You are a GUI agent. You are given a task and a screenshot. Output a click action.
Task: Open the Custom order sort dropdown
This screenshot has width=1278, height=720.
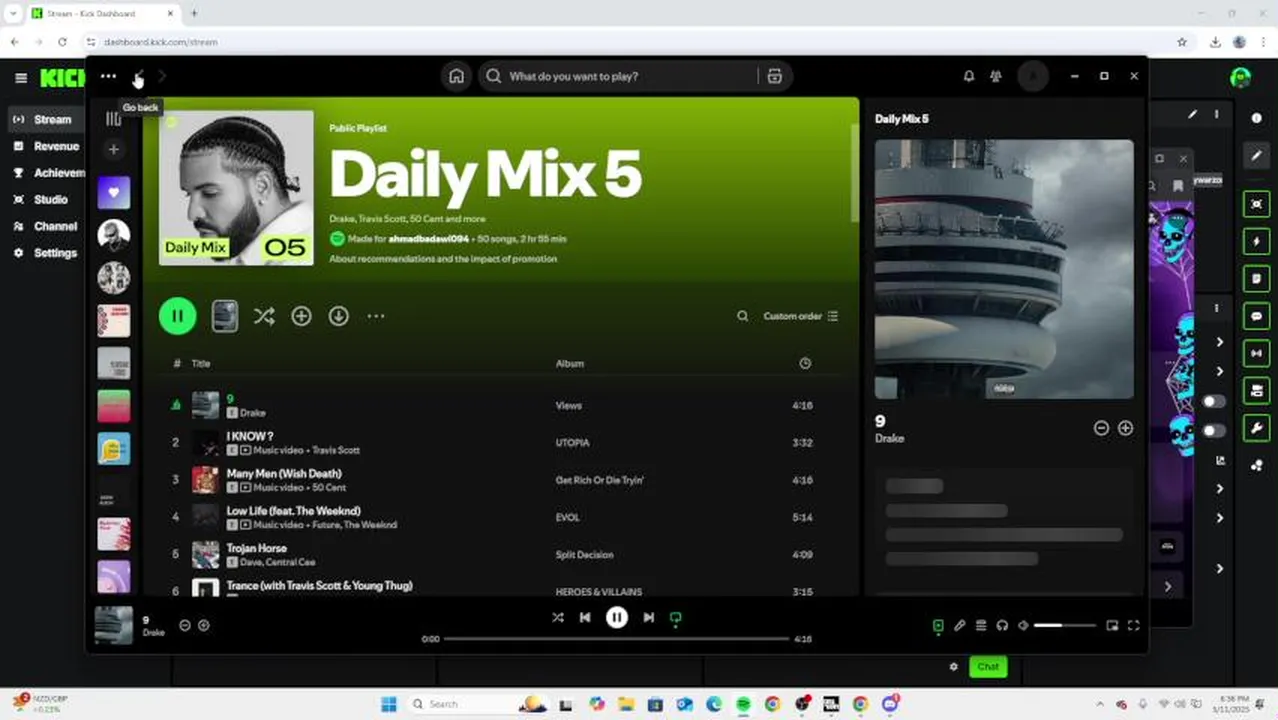801,316
